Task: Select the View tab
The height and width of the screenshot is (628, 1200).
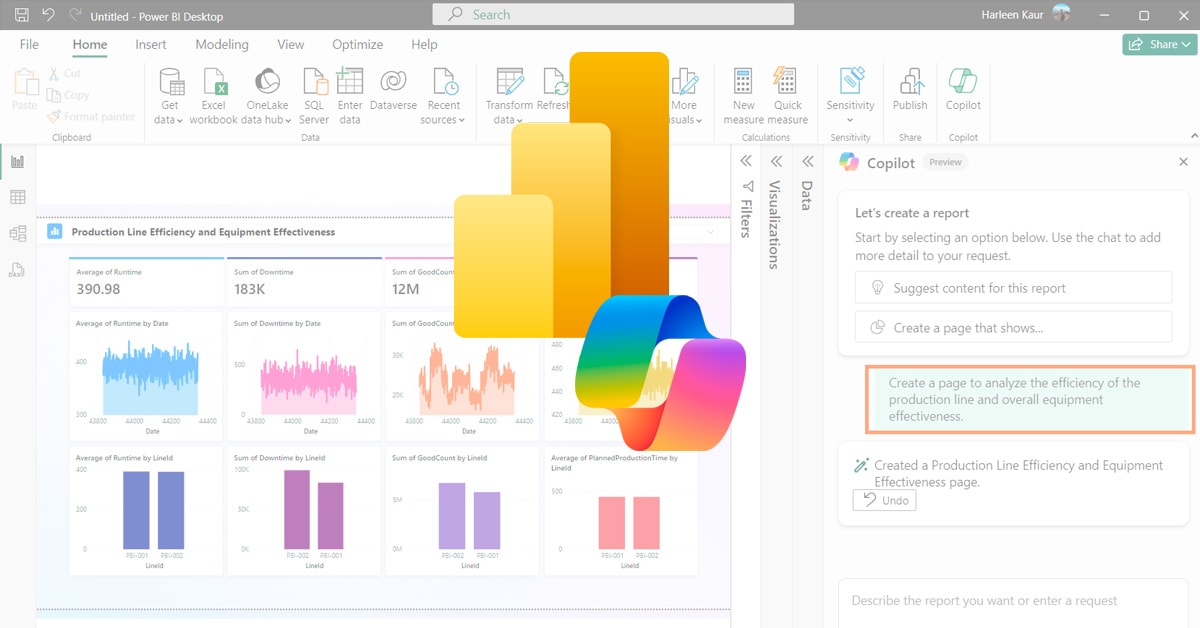Action: 291,44
